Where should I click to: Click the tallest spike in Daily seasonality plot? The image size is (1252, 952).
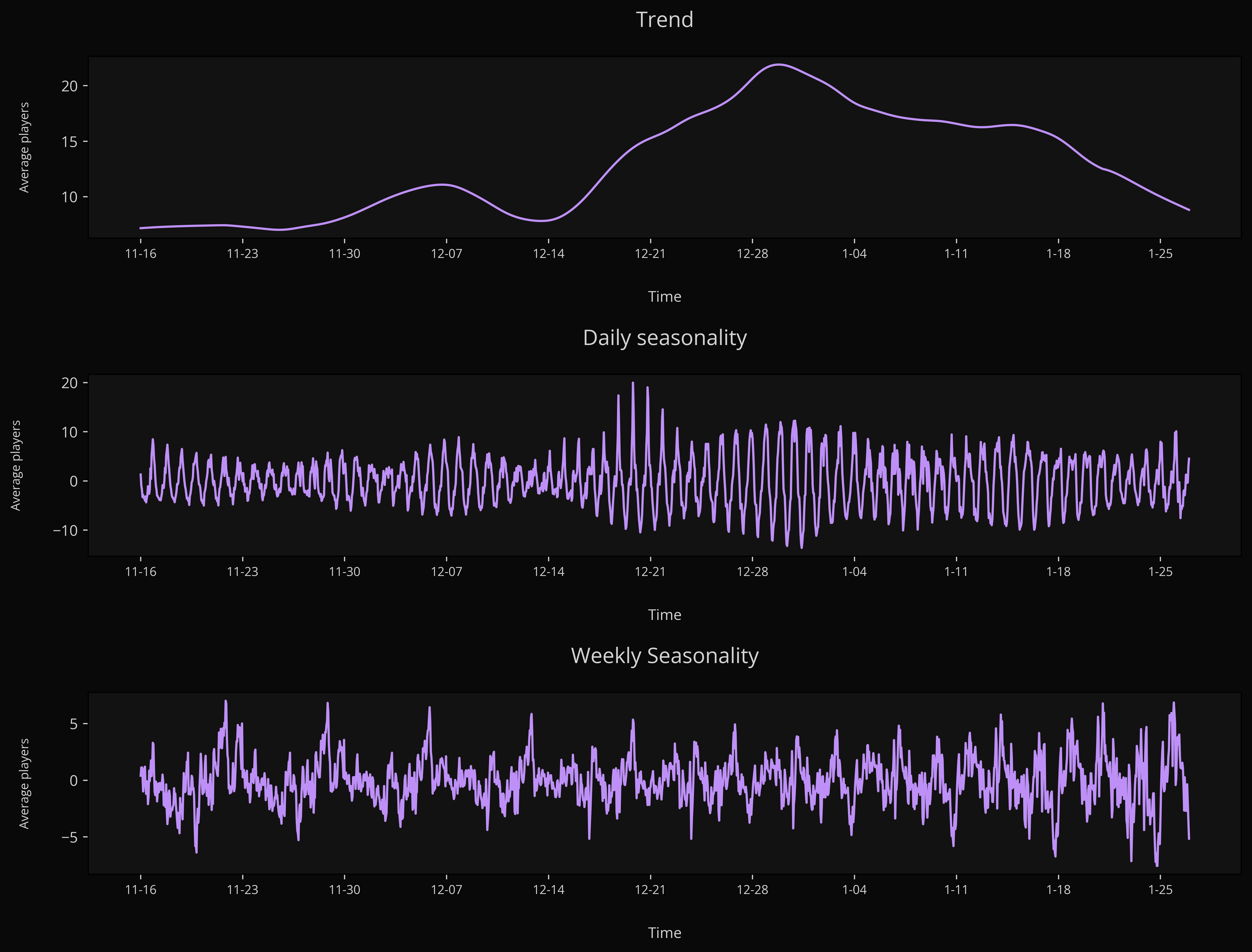[x=633, y=383]
